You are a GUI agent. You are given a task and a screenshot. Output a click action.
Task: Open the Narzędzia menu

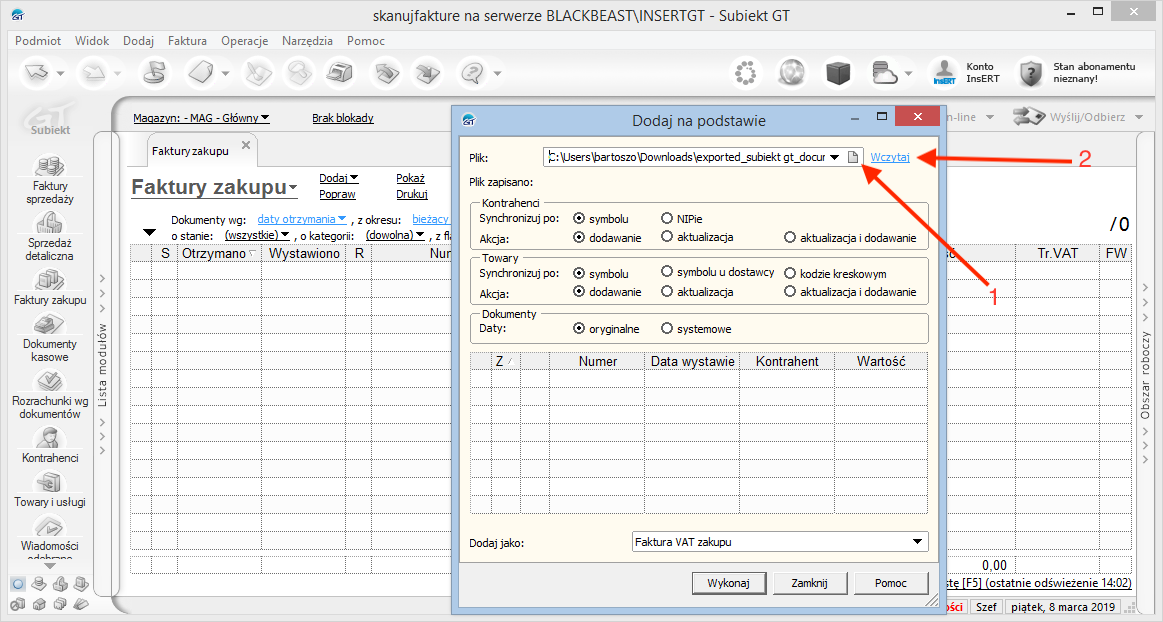[307, 41]
